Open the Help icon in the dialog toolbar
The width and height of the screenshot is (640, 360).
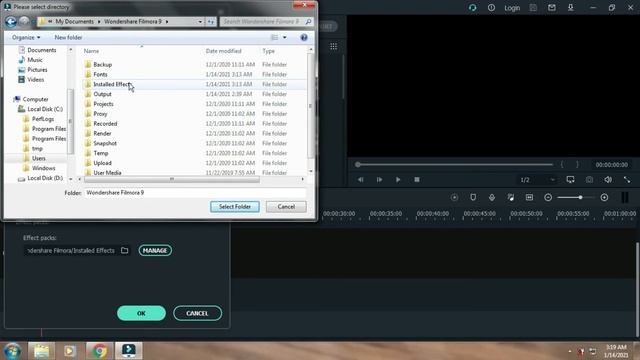(304, 37)
